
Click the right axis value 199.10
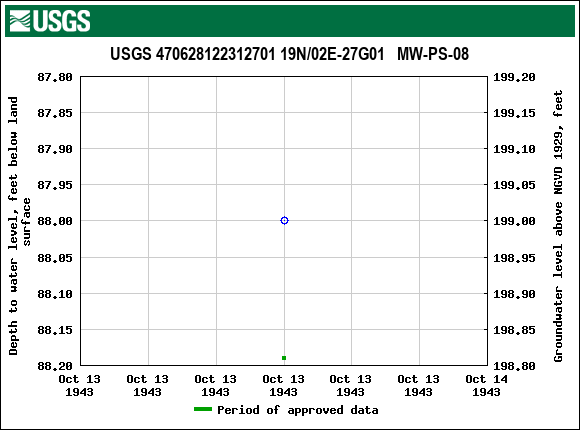[x=515, y=149]
